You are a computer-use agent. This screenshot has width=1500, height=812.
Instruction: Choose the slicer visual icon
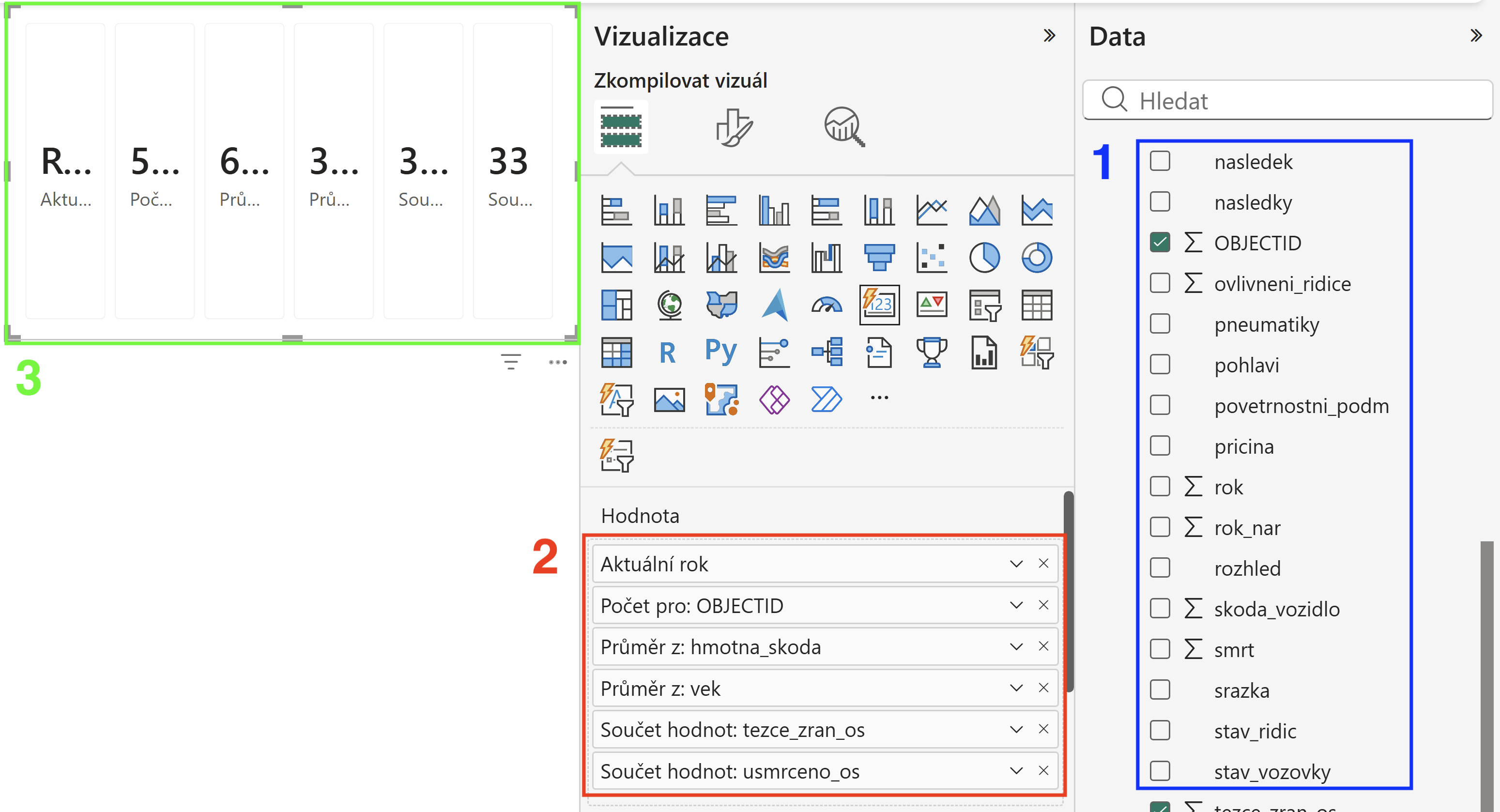click(x=984, y=305)
